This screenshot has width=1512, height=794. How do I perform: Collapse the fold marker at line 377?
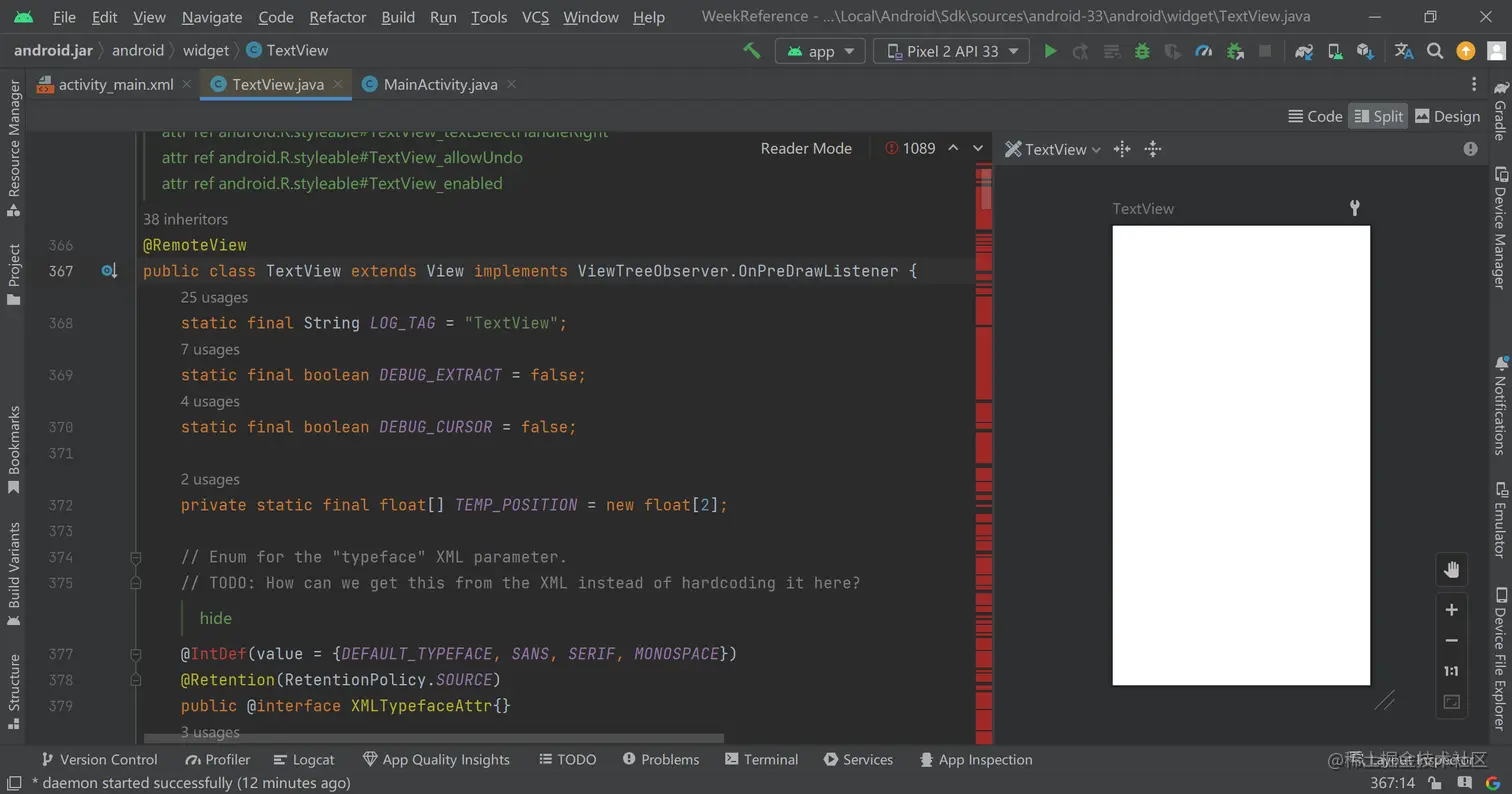coord(135,654)
